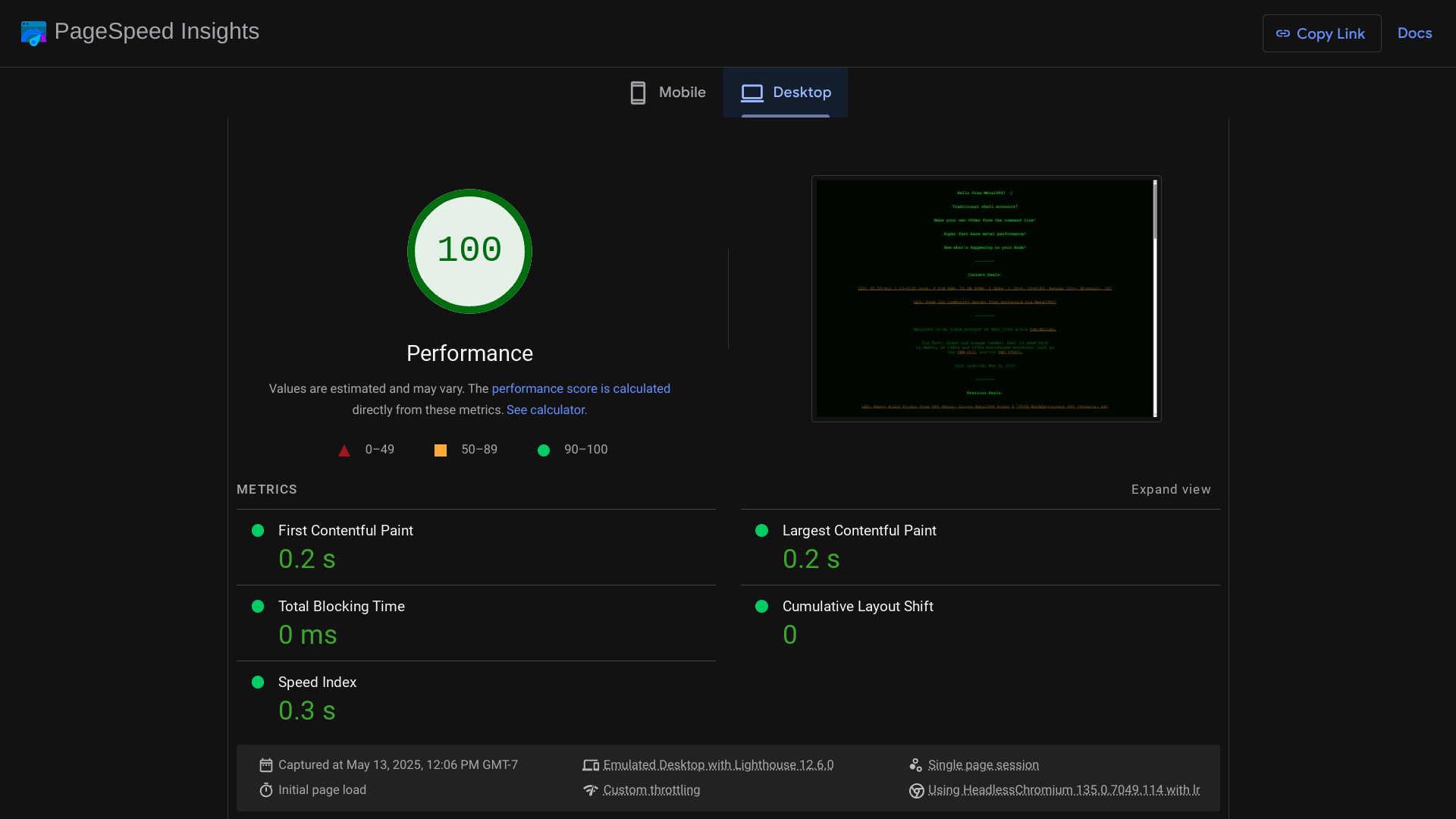Screen dimensions: 1456x819
Task: Open the Docs link
Action: [1414, 33]
